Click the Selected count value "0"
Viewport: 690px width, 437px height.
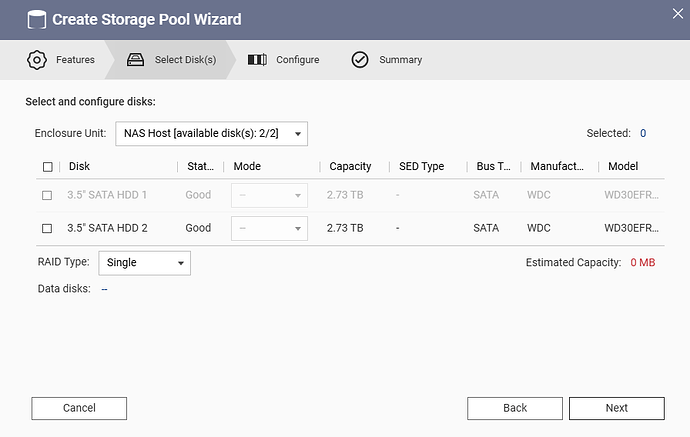pyautogui.click(x=643, y=133)
